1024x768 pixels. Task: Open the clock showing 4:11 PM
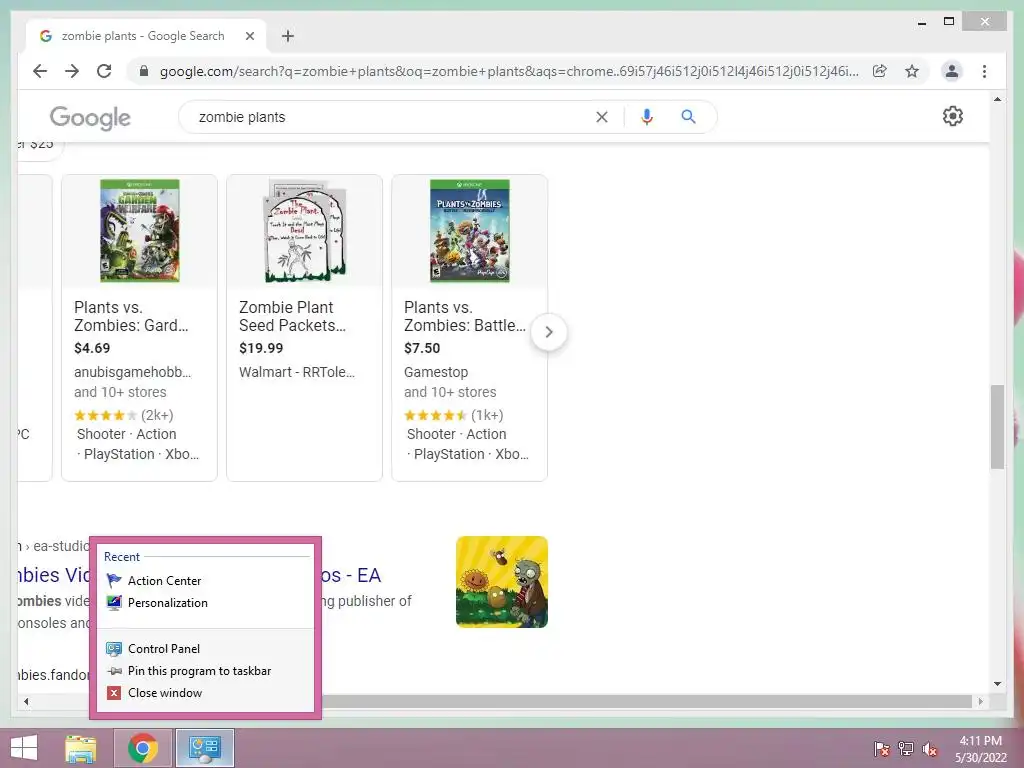pyautogui.click(x=980, y=749)
